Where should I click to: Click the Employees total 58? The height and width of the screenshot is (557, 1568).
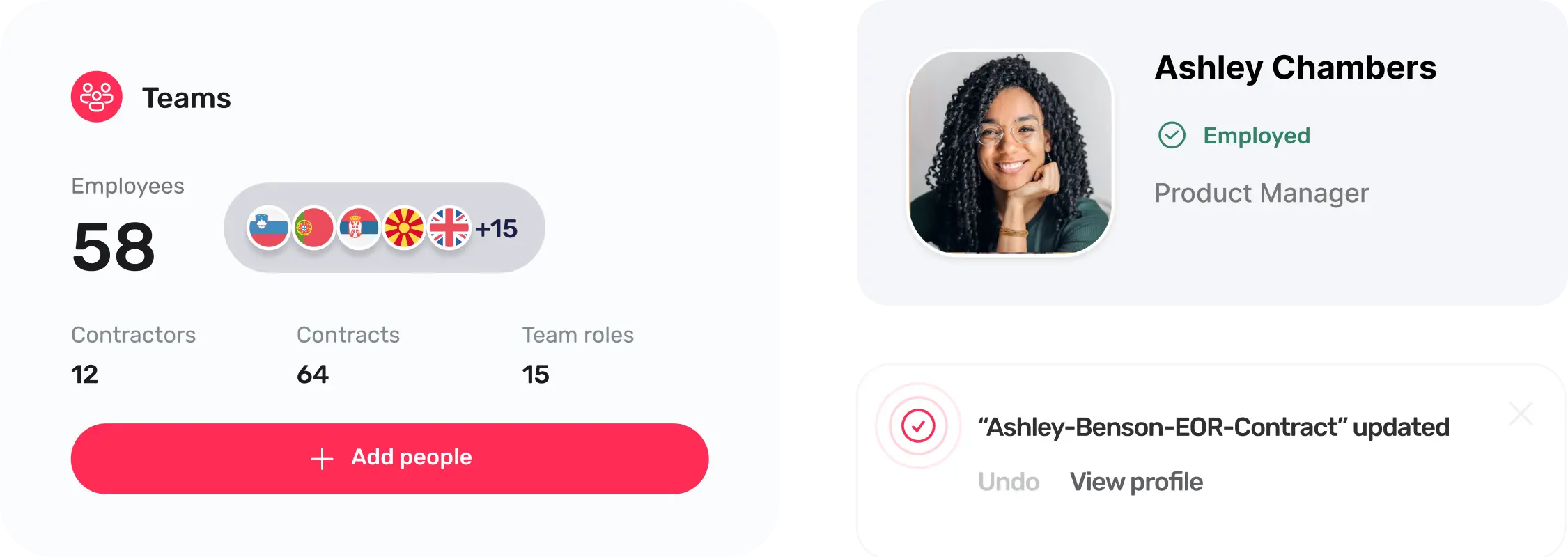pyautogui.click(x=114, y=246)
